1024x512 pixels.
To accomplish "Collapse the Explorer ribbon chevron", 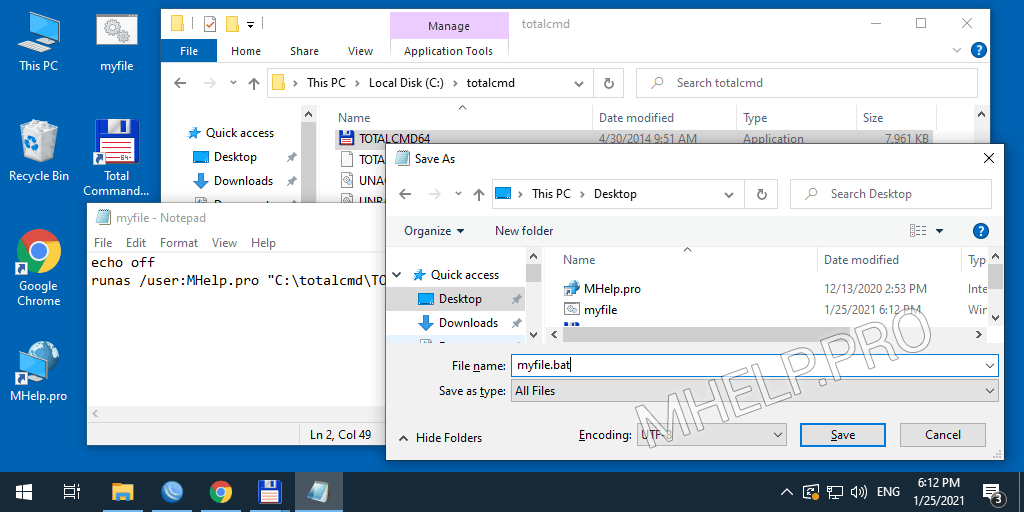I will pos(957,50).
